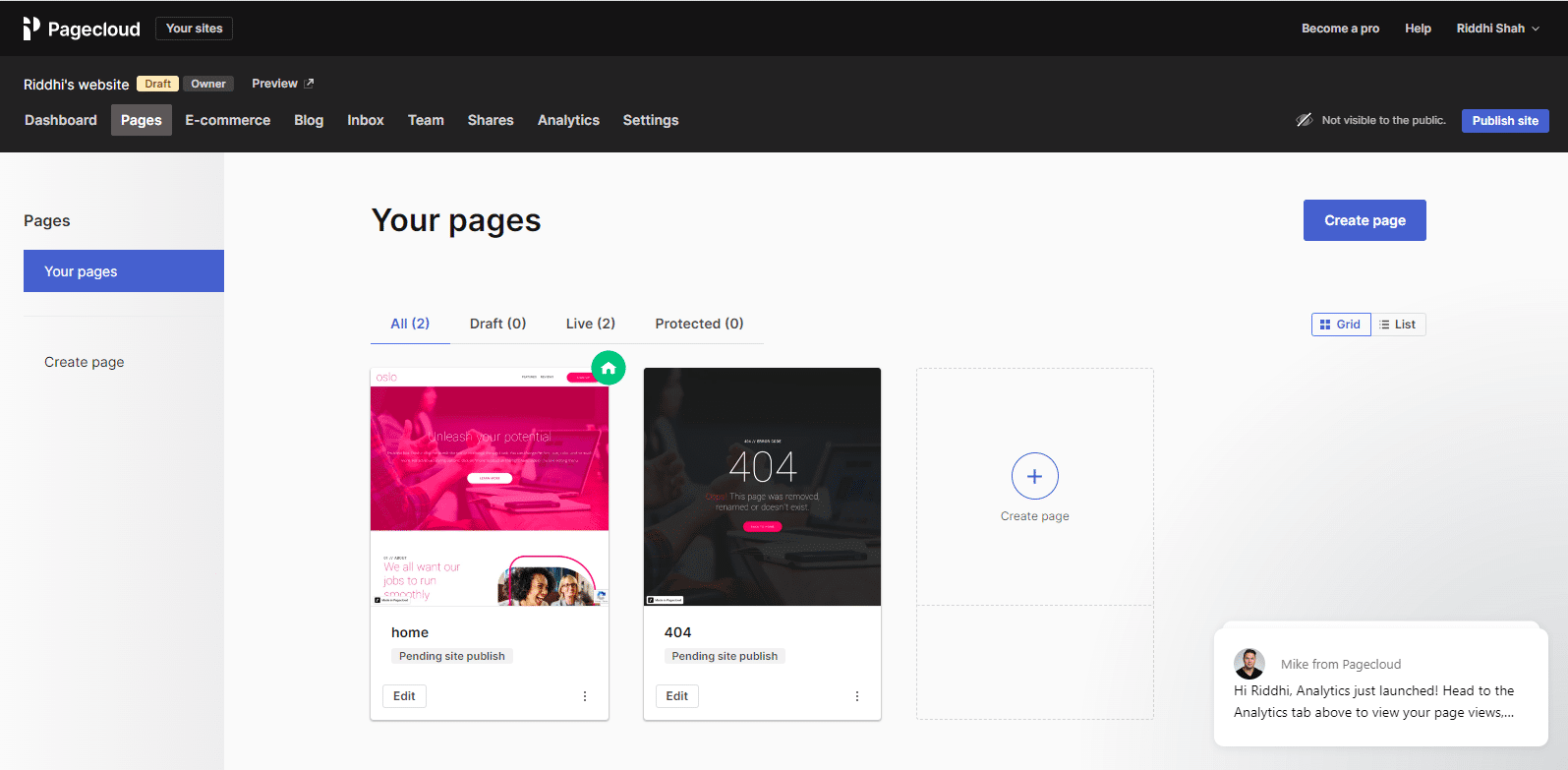Select the Draft (0) tab
Image resolution: width=1568 pixels, height=770 pixels.
497,324
